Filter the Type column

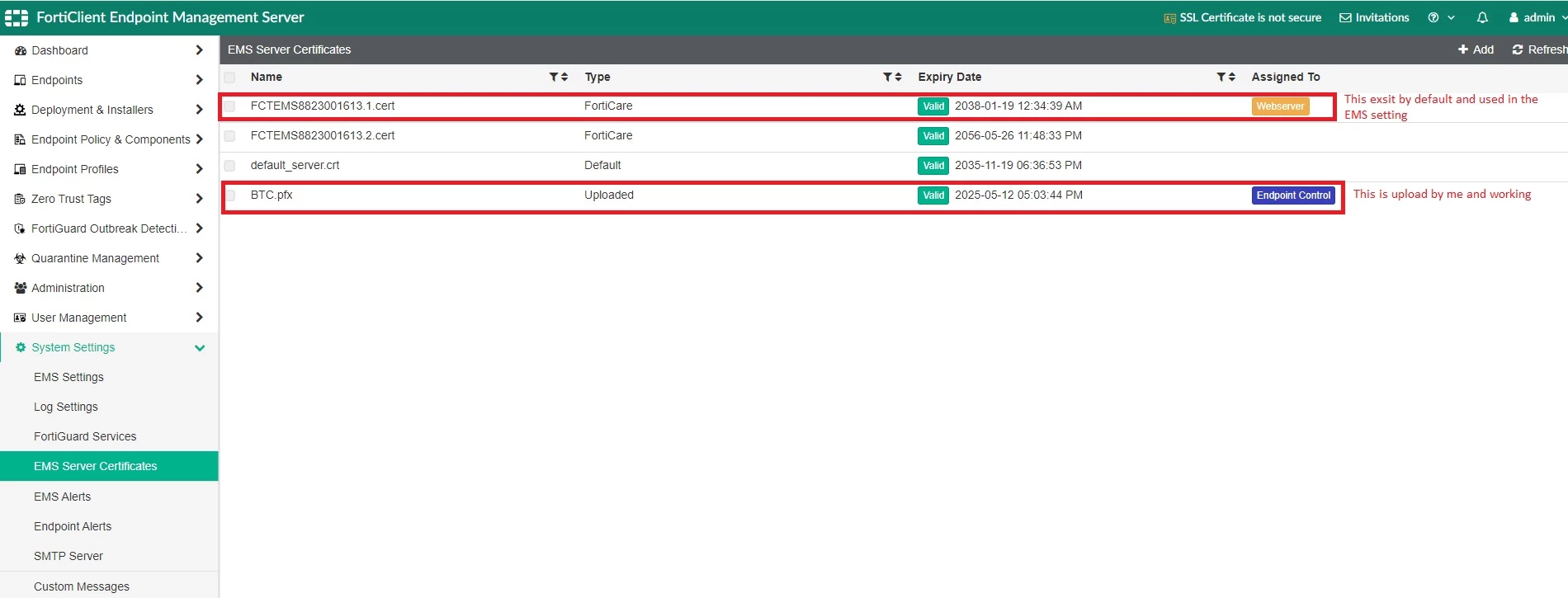tap(887, 77)
